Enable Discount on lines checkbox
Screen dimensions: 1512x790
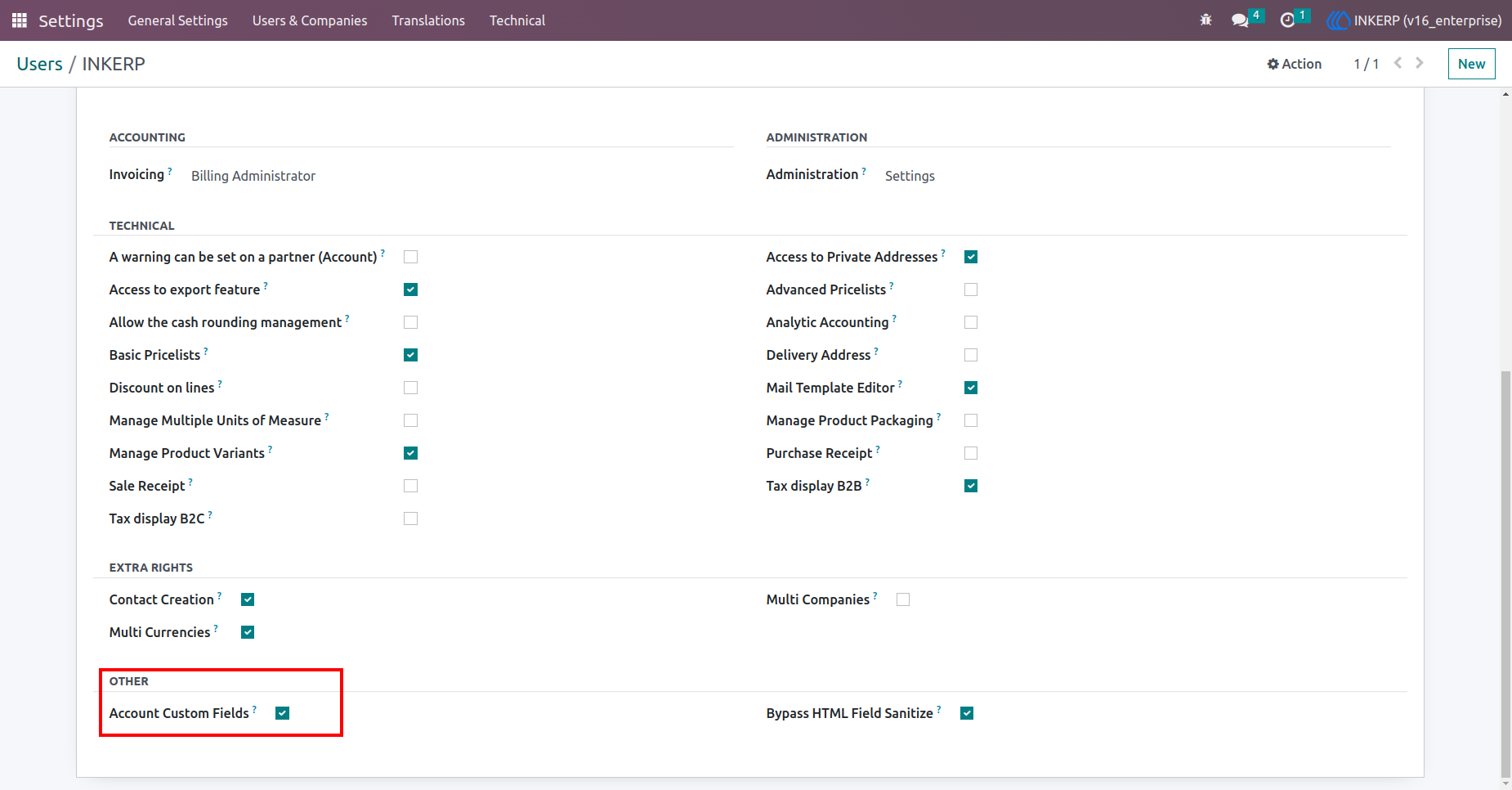411,388
